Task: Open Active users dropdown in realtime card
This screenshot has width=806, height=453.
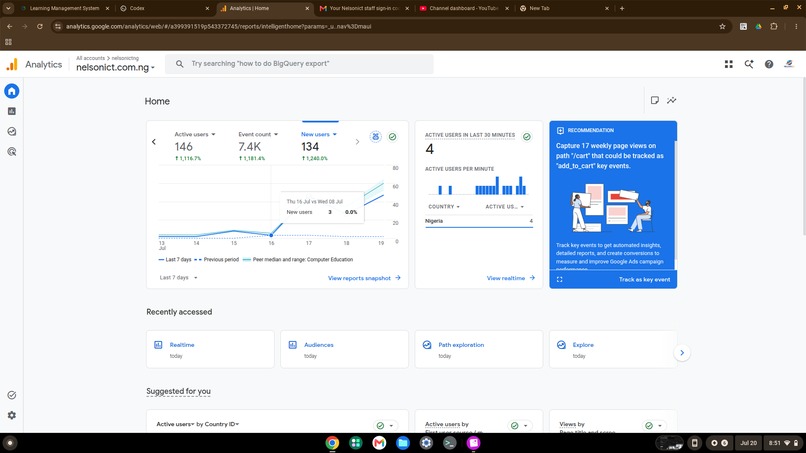Action: tap(505, 207)
